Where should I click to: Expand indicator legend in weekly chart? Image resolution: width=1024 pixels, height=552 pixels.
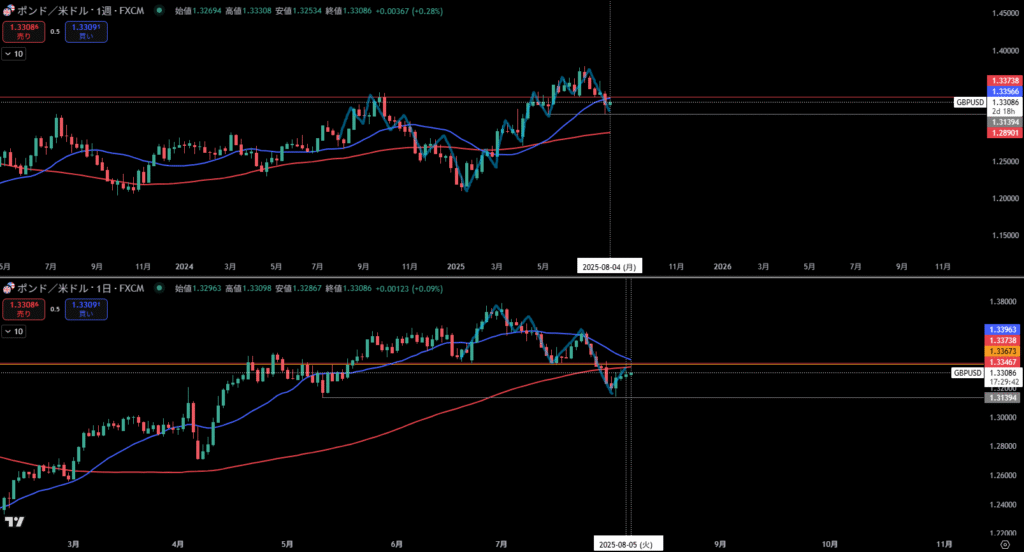[14, 54]
